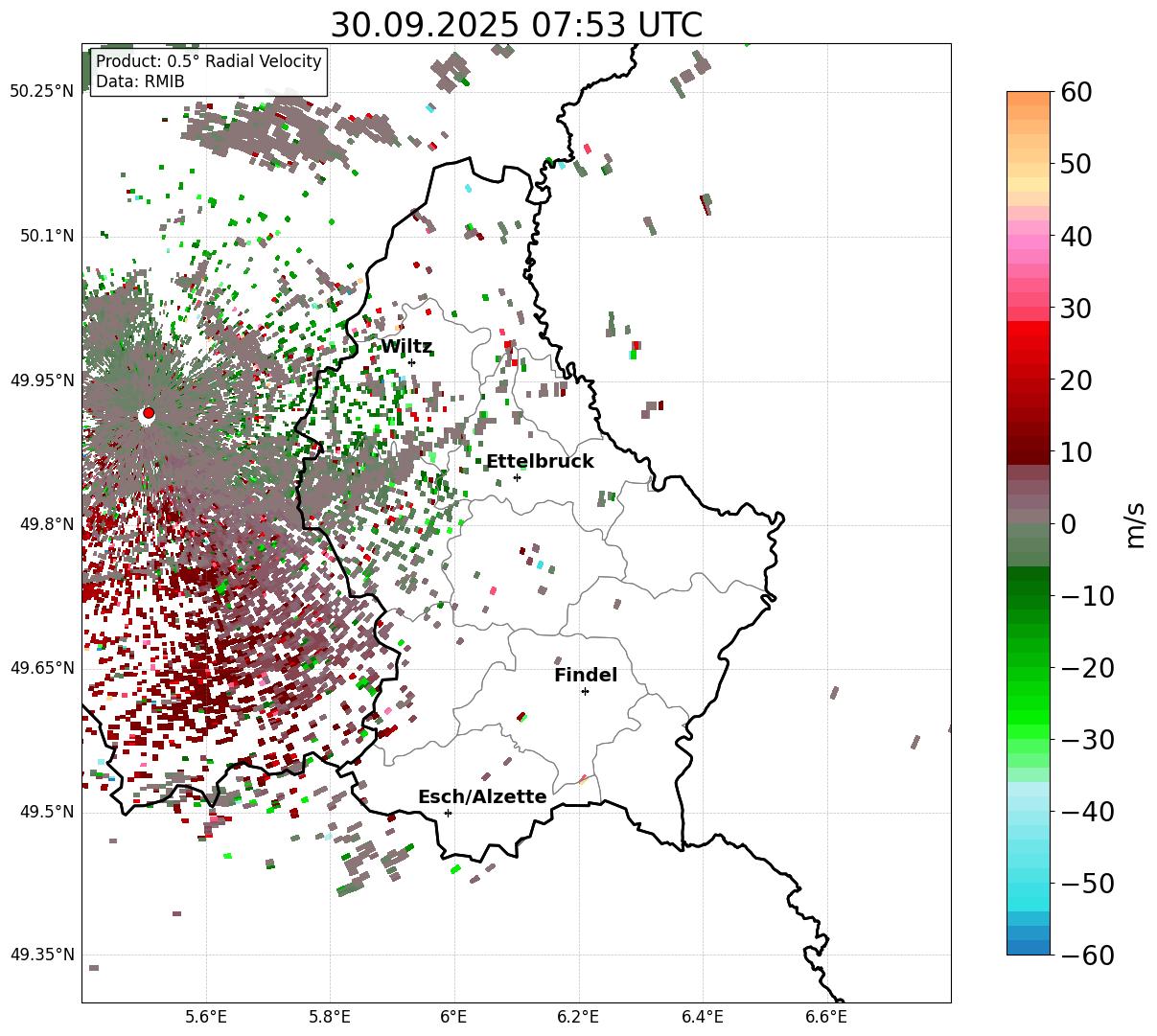Click the 49.65°N latitude label
This screenshot has width=1157, height=1036.
[41, 668]
